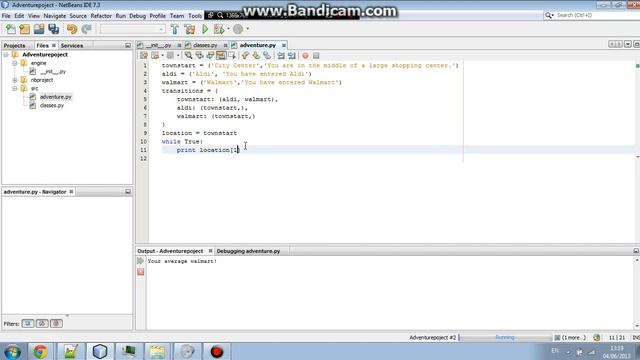This screenshot has height=360, width=640.
Task: Click the Previous Bookmark icon
Action: [x=245, y=56]
